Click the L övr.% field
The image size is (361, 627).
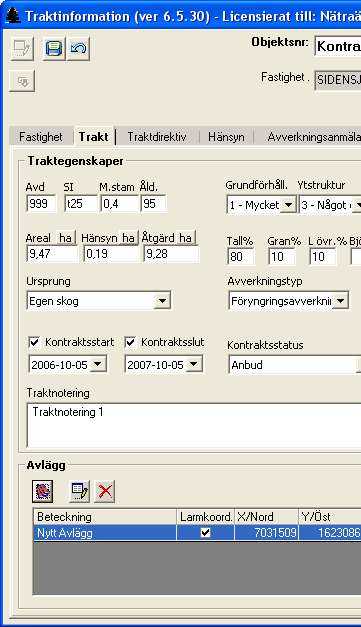tap(323, 256)
